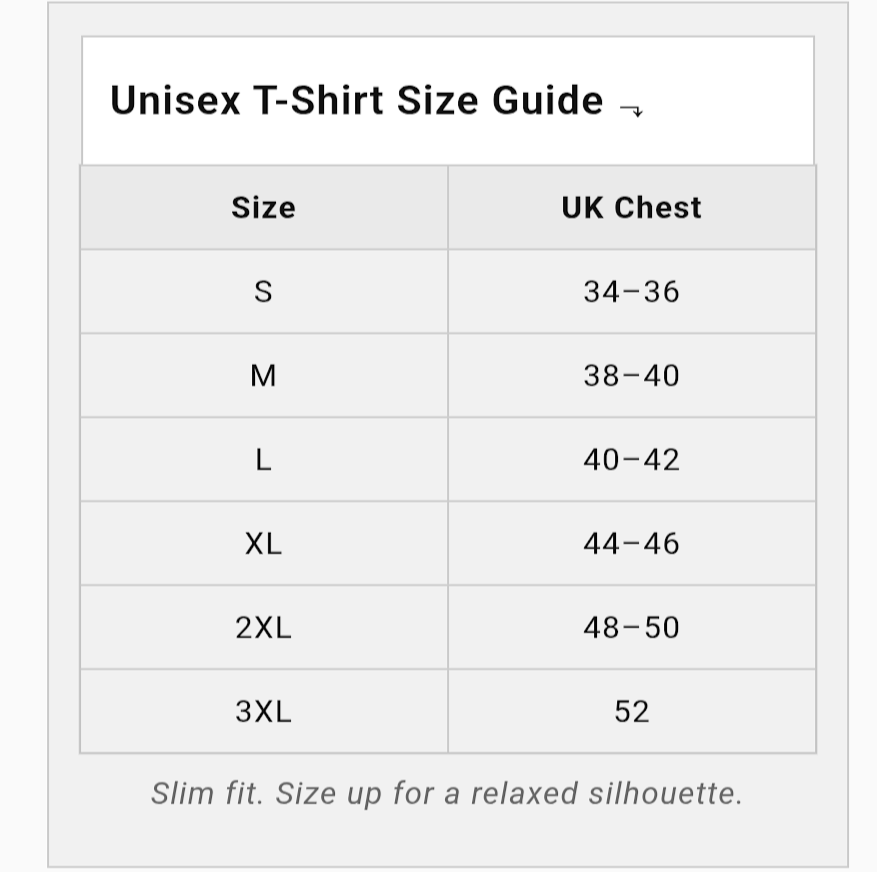Viewport: 877px width, 872px height.
Task: Click the 40–42 chest measurement
Action: point(631,459)
